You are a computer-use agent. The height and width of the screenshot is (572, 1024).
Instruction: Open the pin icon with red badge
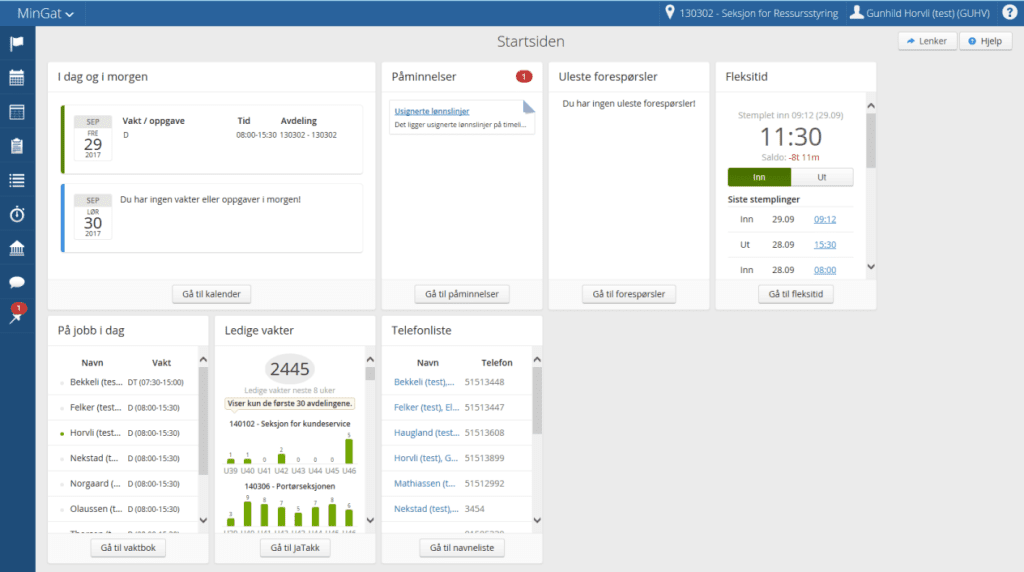(x=17, y=316)
